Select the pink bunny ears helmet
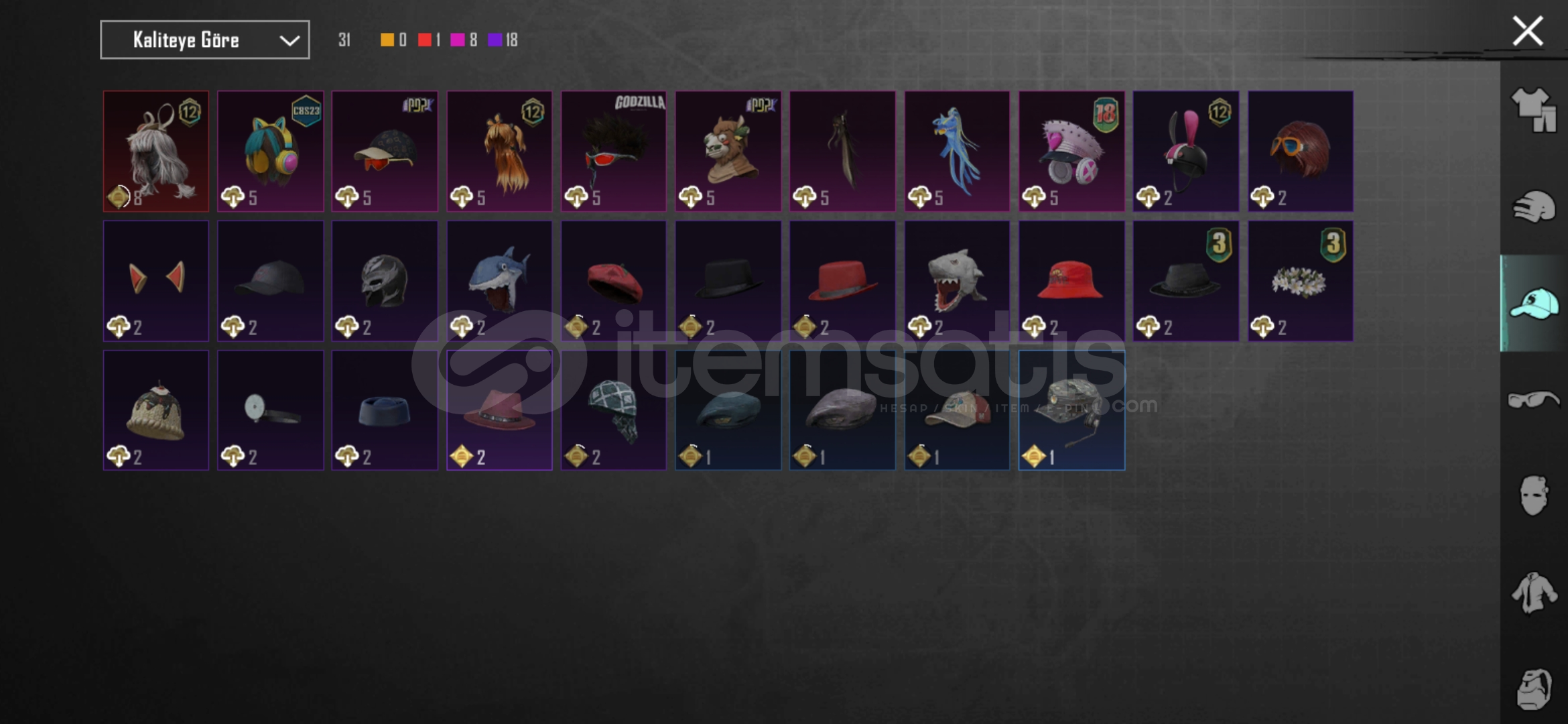 click(x=1186, y=152)
